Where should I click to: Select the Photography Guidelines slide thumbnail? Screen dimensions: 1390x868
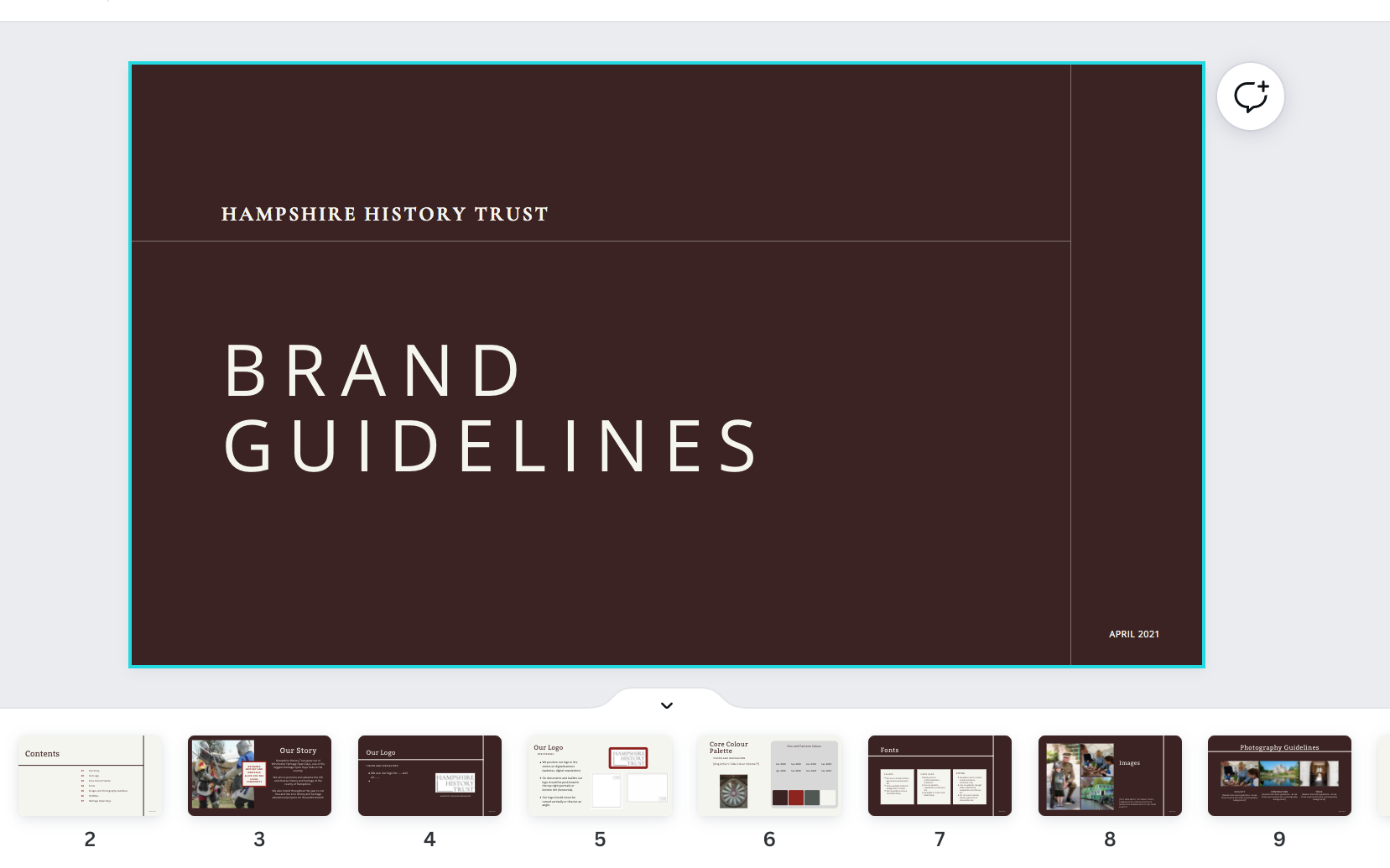pos(1279,776)
